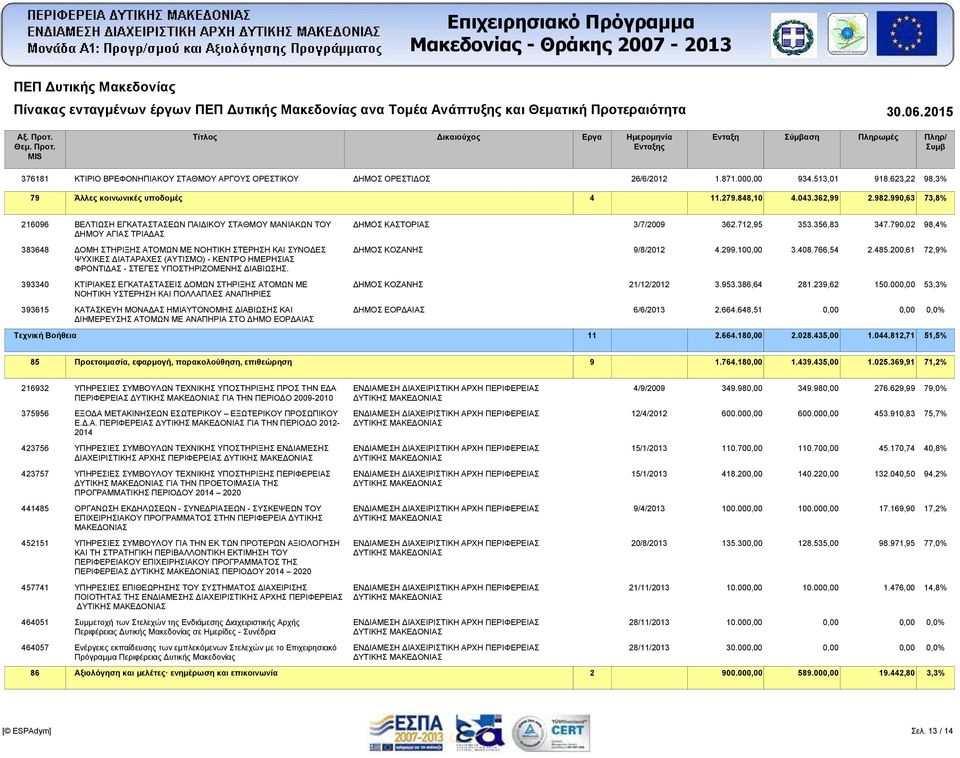Select MIS code 464057
This screenshot has width=960, height=758.
point(35,647)
